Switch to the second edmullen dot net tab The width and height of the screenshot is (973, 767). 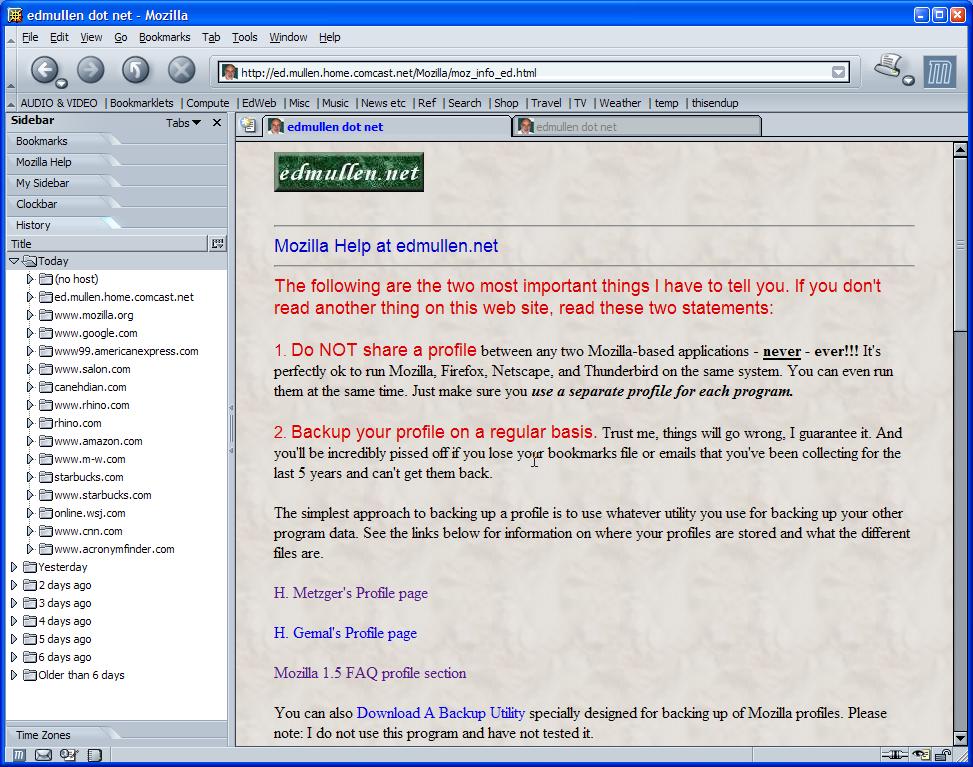click(635, 127)
